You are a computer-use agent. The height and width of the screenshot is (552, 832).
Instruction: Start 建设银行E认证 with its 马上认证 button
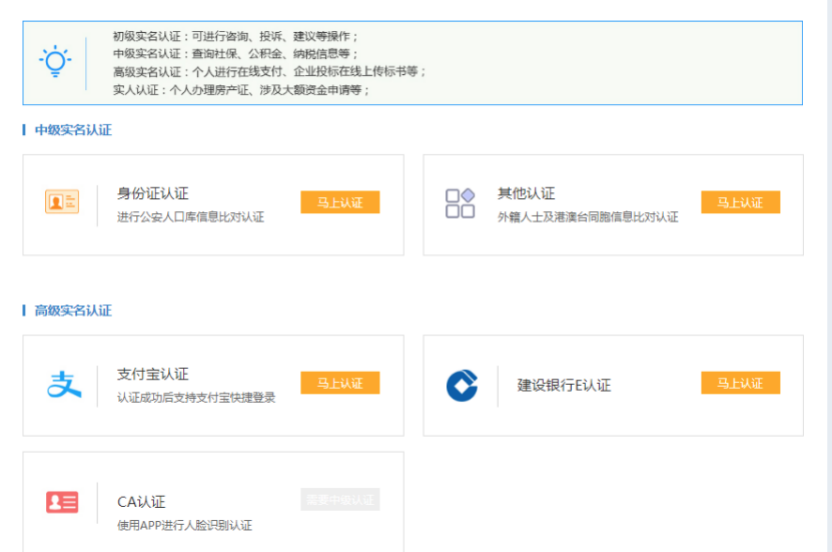coord(740,383)
